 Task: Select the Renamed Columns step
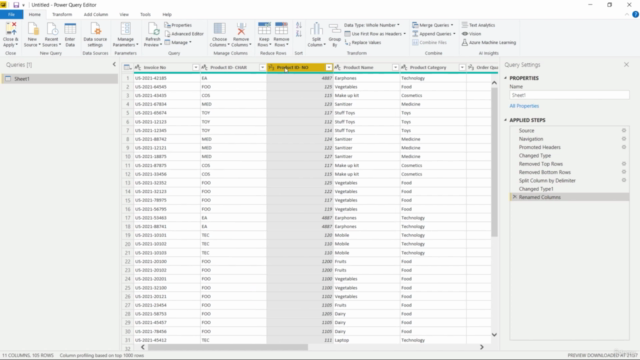569,197
